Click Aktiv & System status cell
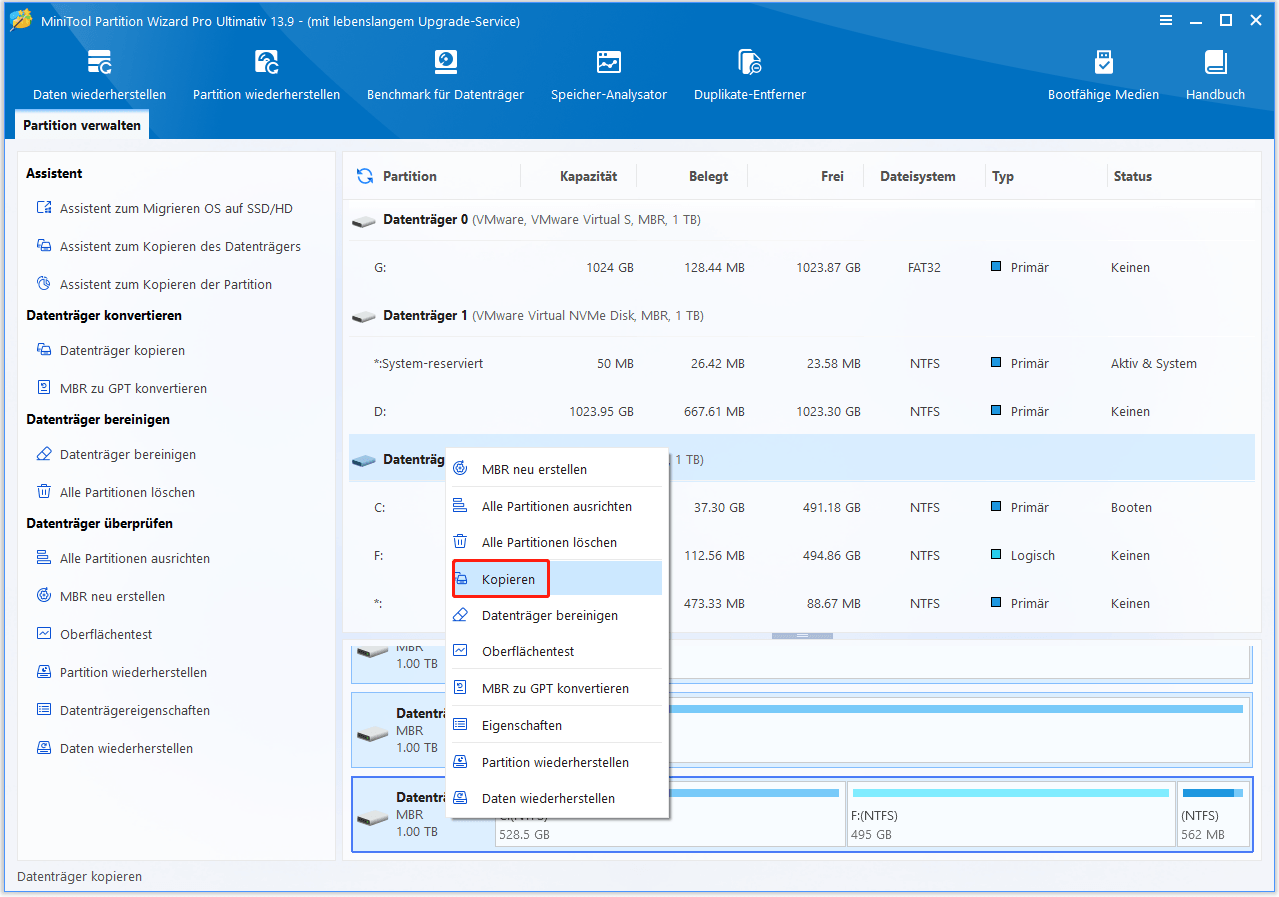Image resolution: width=1279 pixels, height=897 pixels. click(x=1153, y=363)
